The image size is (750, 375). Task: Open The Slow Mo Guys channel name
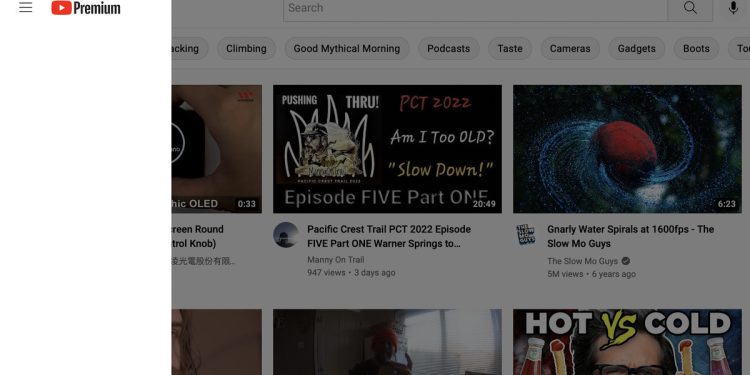583,261
